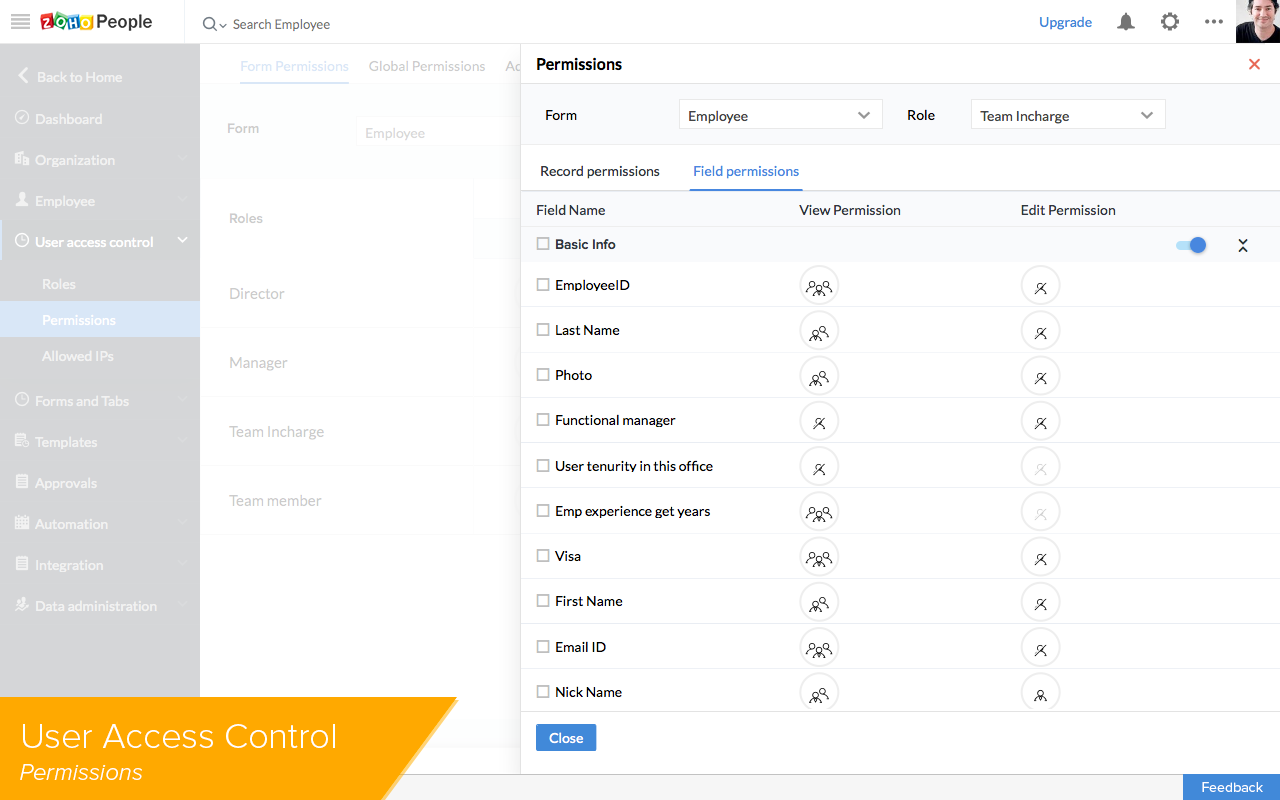This screenshot has width=1280, height=800.
Task: Click the three-dot more options icon
Action: (x=1214, y=22)
